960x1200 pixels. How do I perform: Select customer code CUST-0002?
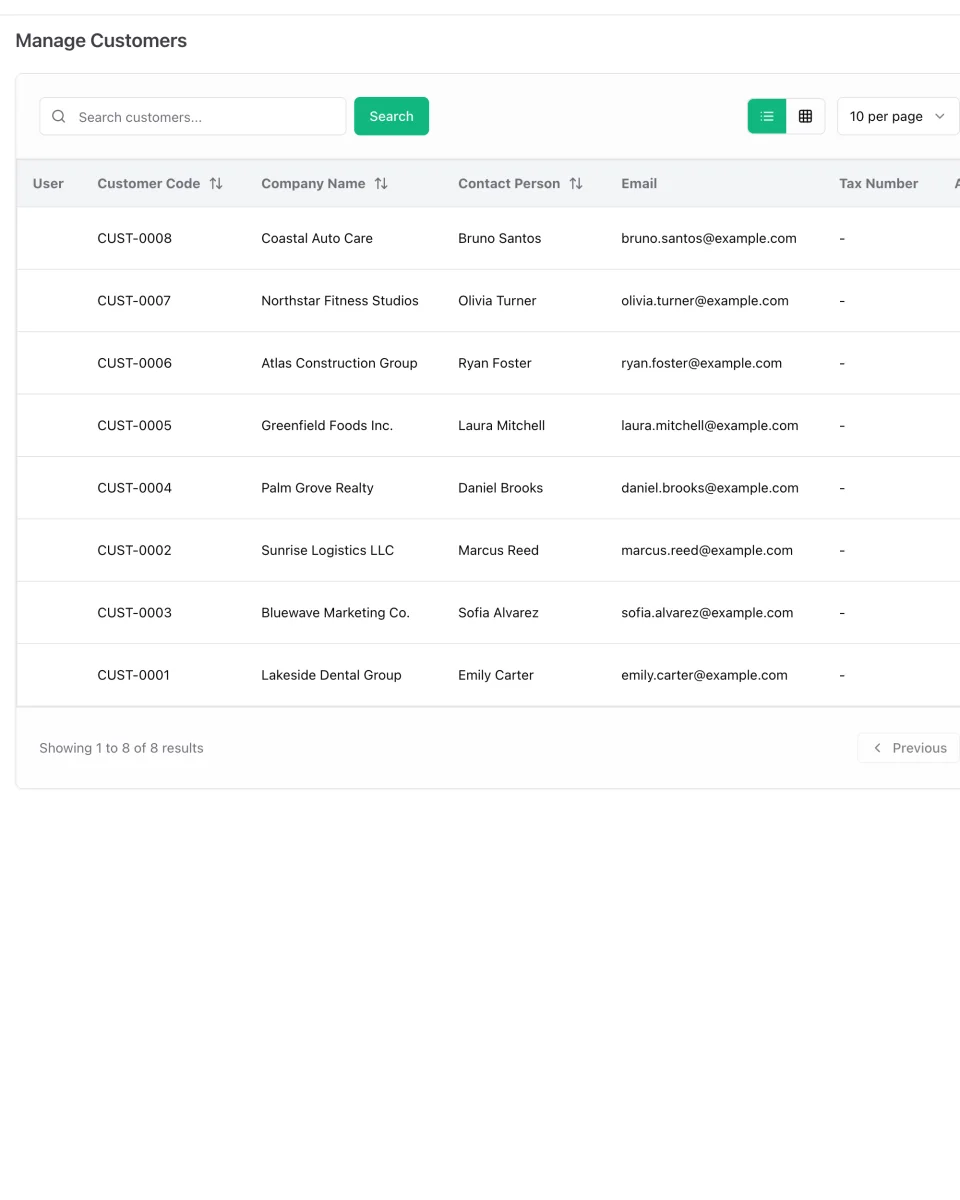[x=134, y=550]
